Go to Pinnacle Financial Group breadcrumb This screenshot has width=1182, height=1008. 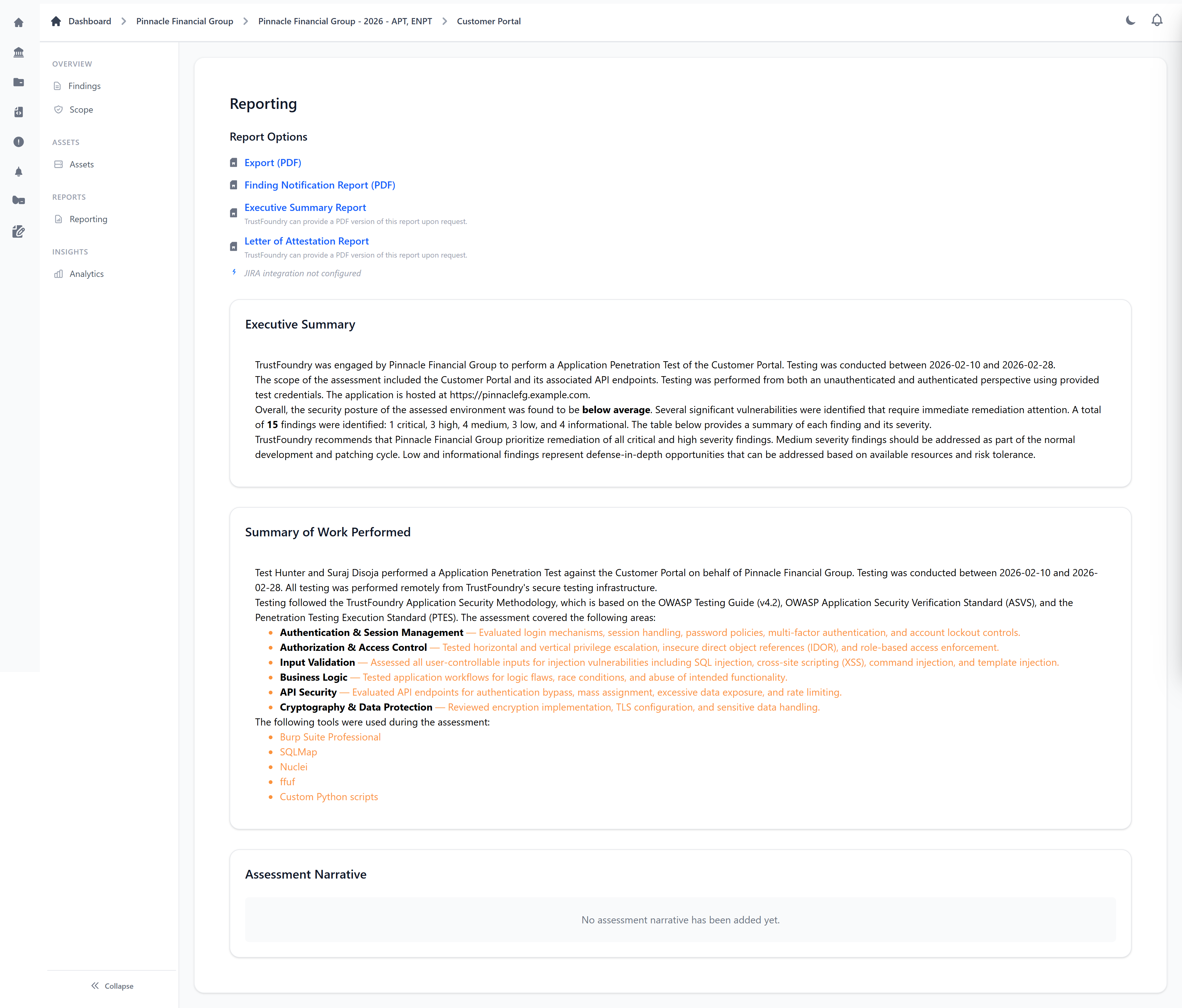click(184, 21)
